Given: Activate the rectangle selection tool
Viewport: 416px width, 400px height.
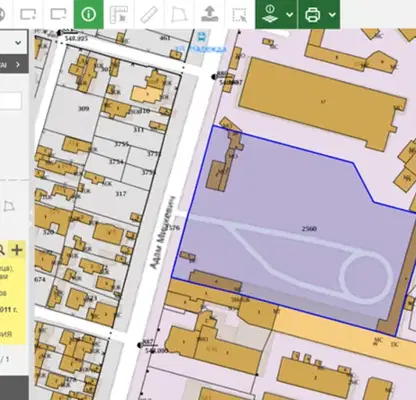Looking at the screenshot, I should pyautogui.click(x=239, y=14).
